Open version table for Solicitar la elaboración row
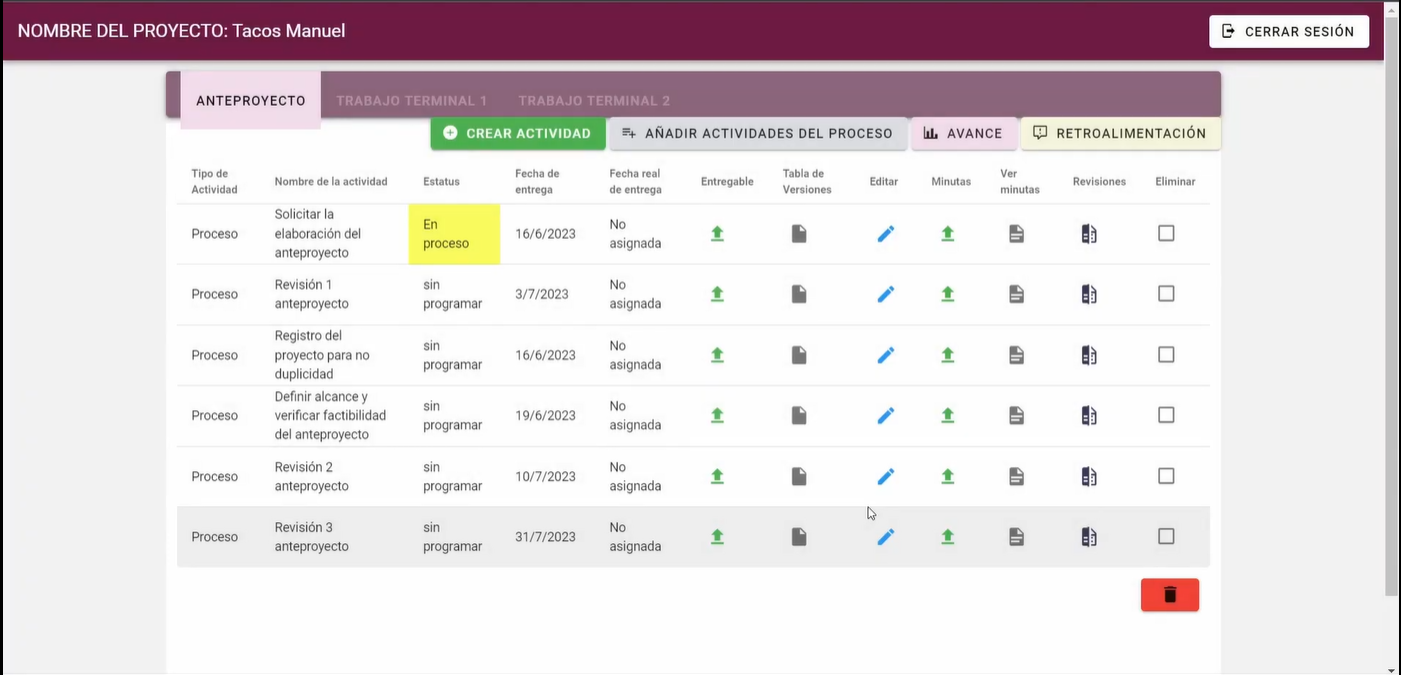The width and height of the screenshot is (1401, 675). point(799,234)
